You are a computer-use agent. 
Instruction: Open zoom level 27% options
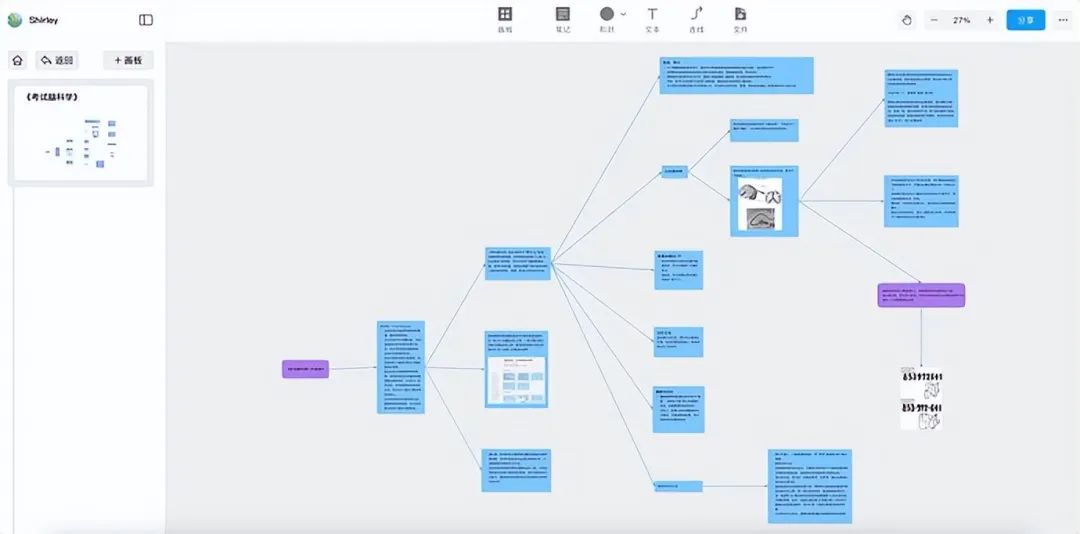click(x=961, y=20)
